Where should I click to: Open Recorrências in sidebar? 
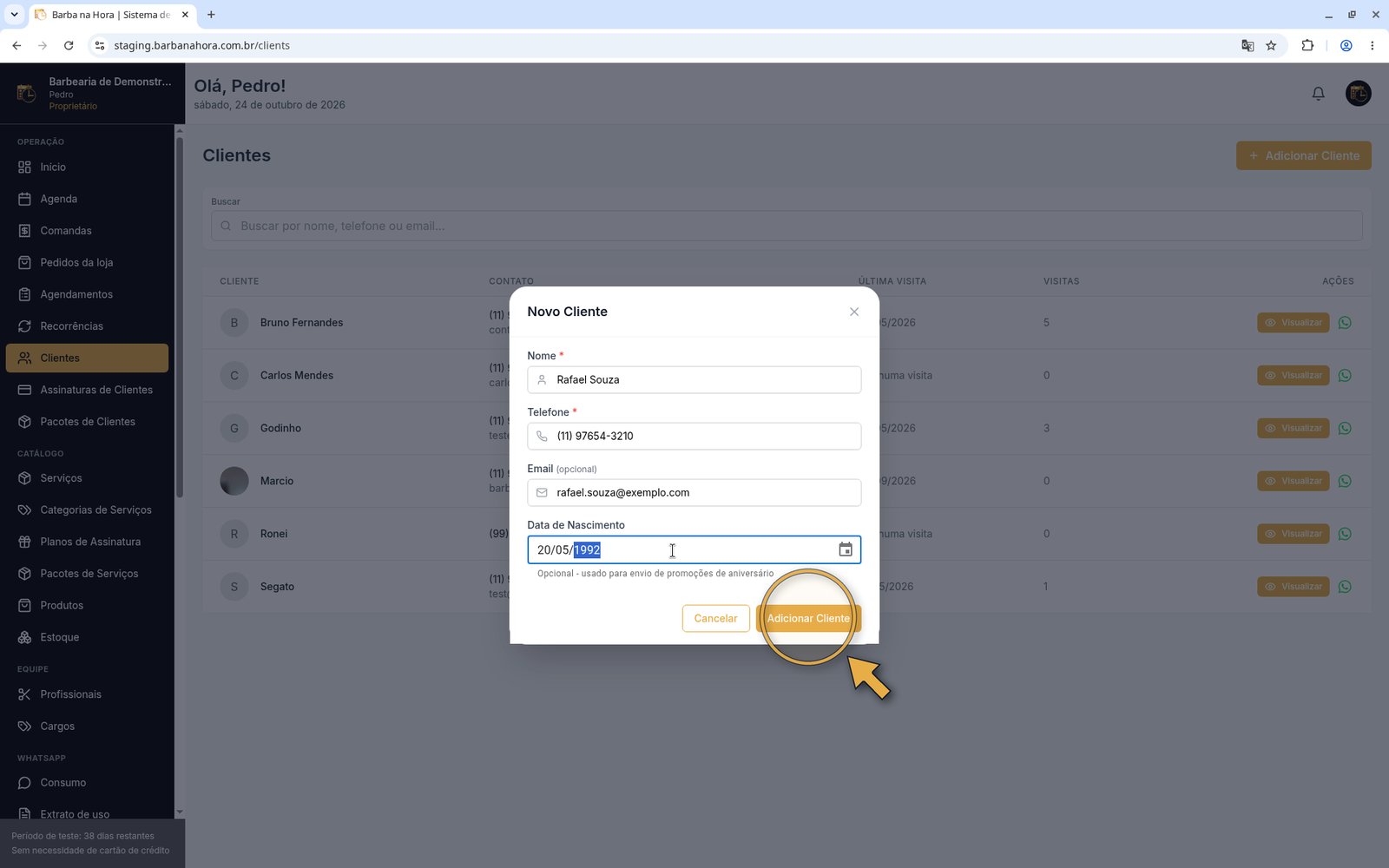[87, 326]
